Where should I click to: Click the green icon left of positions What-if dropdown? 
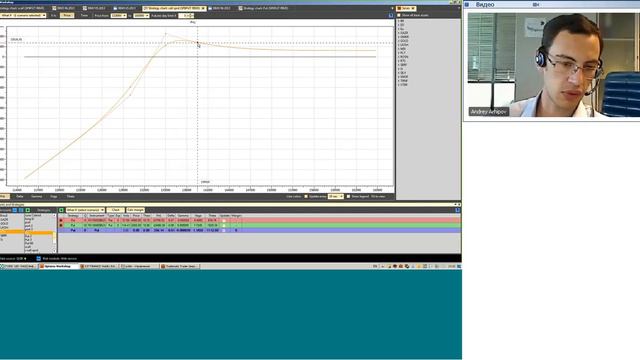click(61, 210)
